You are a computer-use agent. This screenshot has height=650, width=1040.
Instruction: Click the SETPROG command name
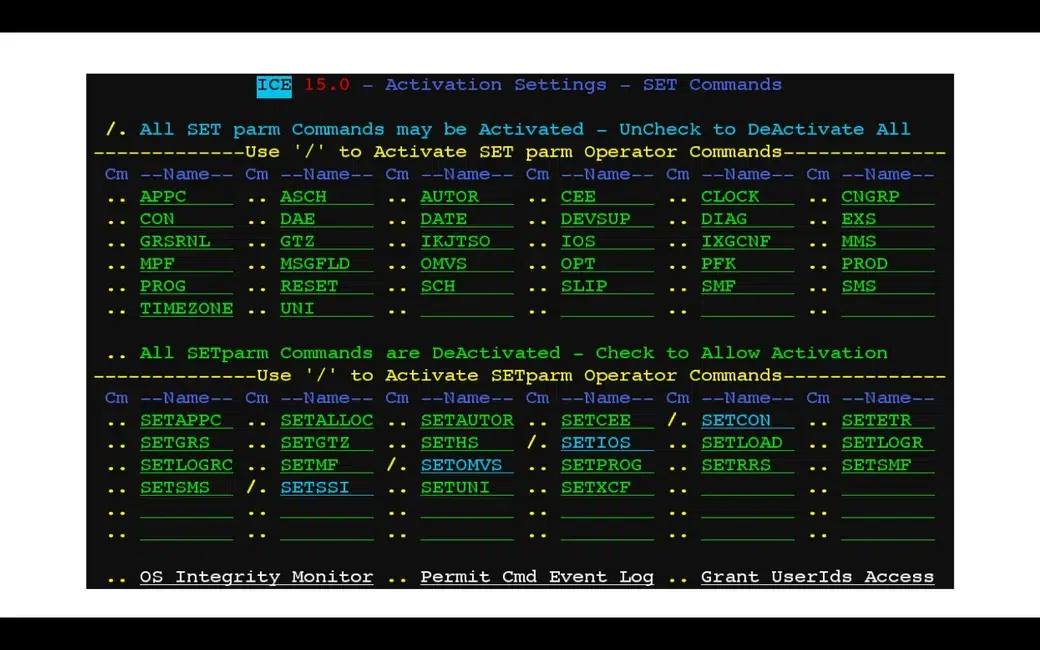coord(601,466)
